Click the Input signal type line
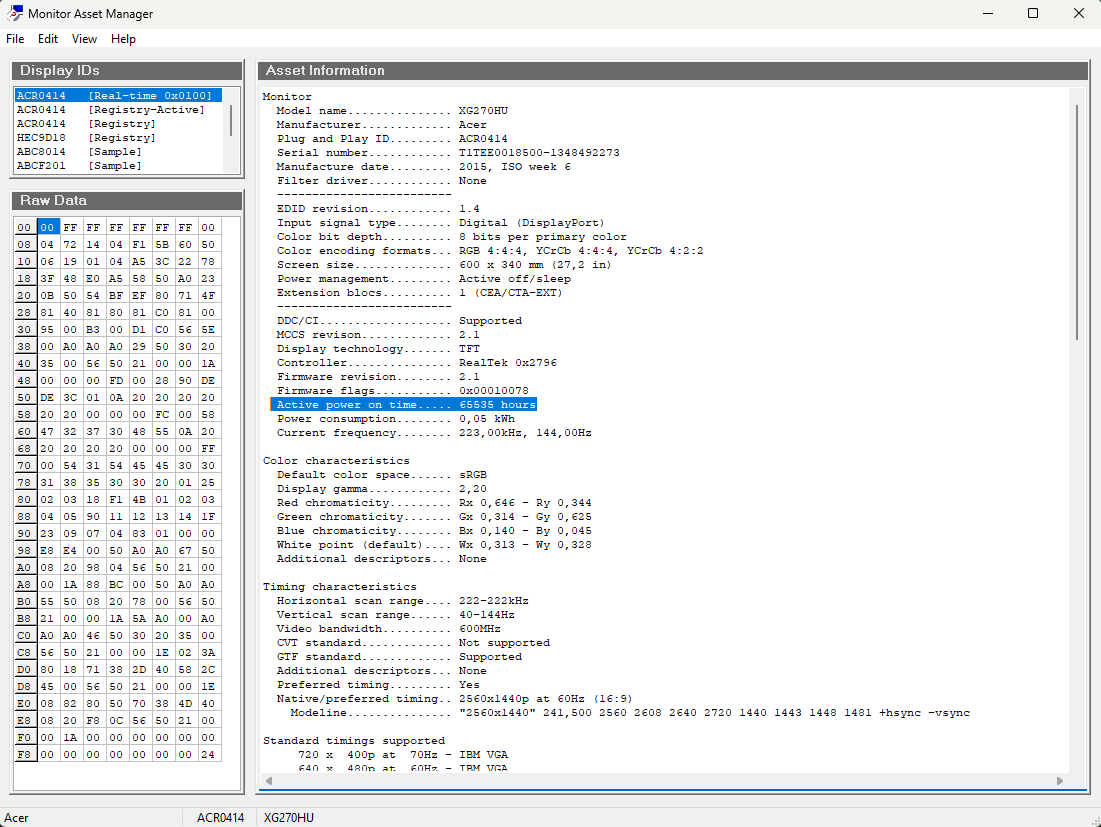 [440, 223]
